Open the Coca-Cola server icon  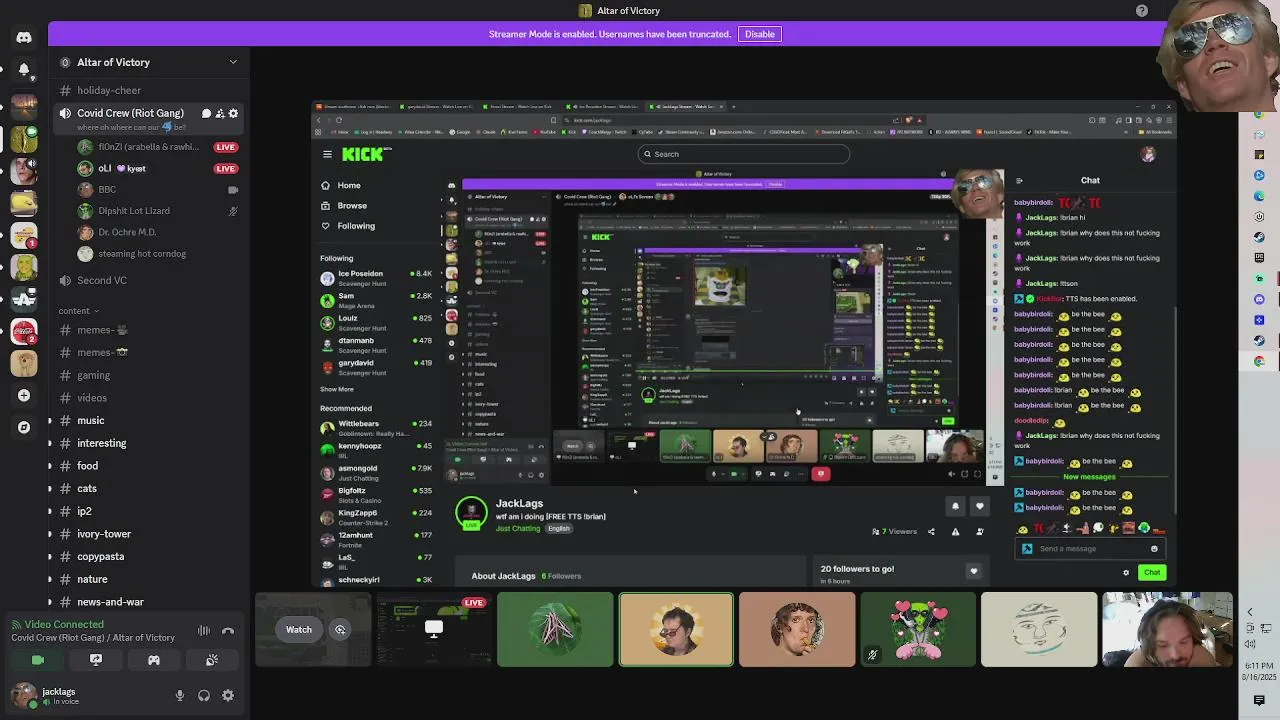tap(24, 331)
